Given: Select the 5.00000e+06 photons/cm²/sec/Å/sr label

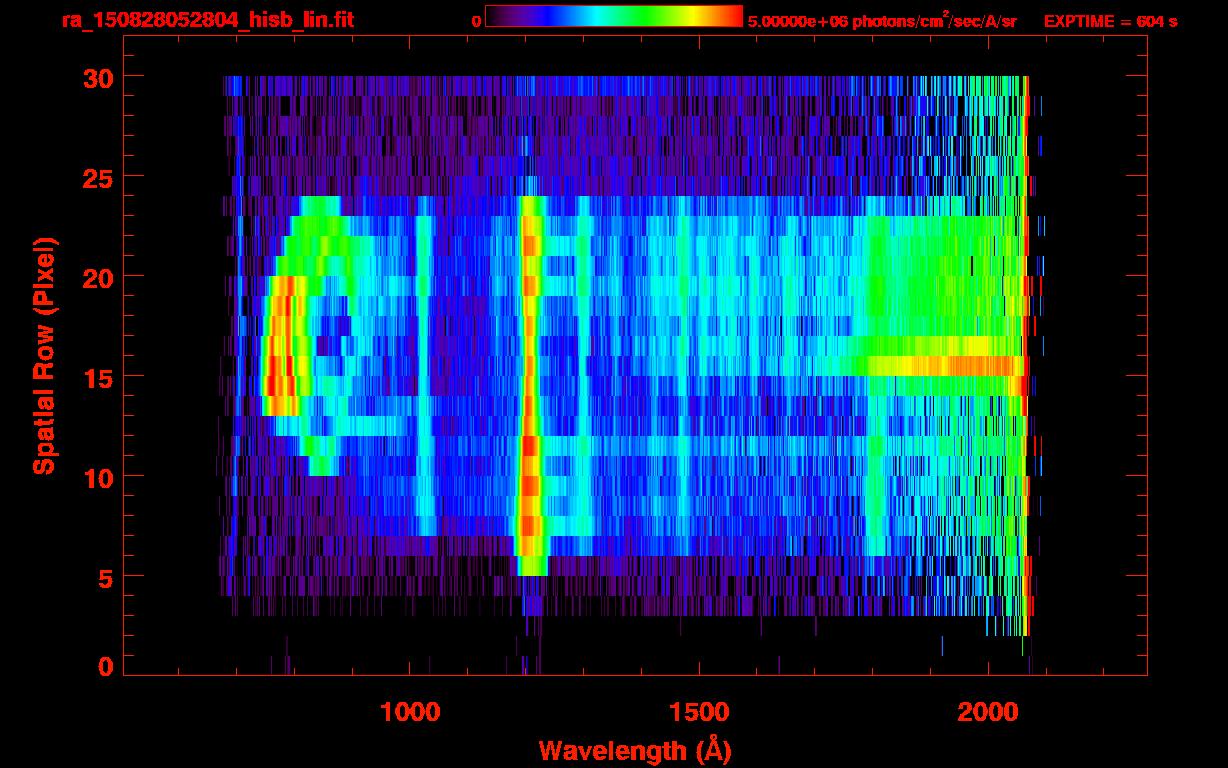Looking at the screenshot, I should (x=882, y=20).
